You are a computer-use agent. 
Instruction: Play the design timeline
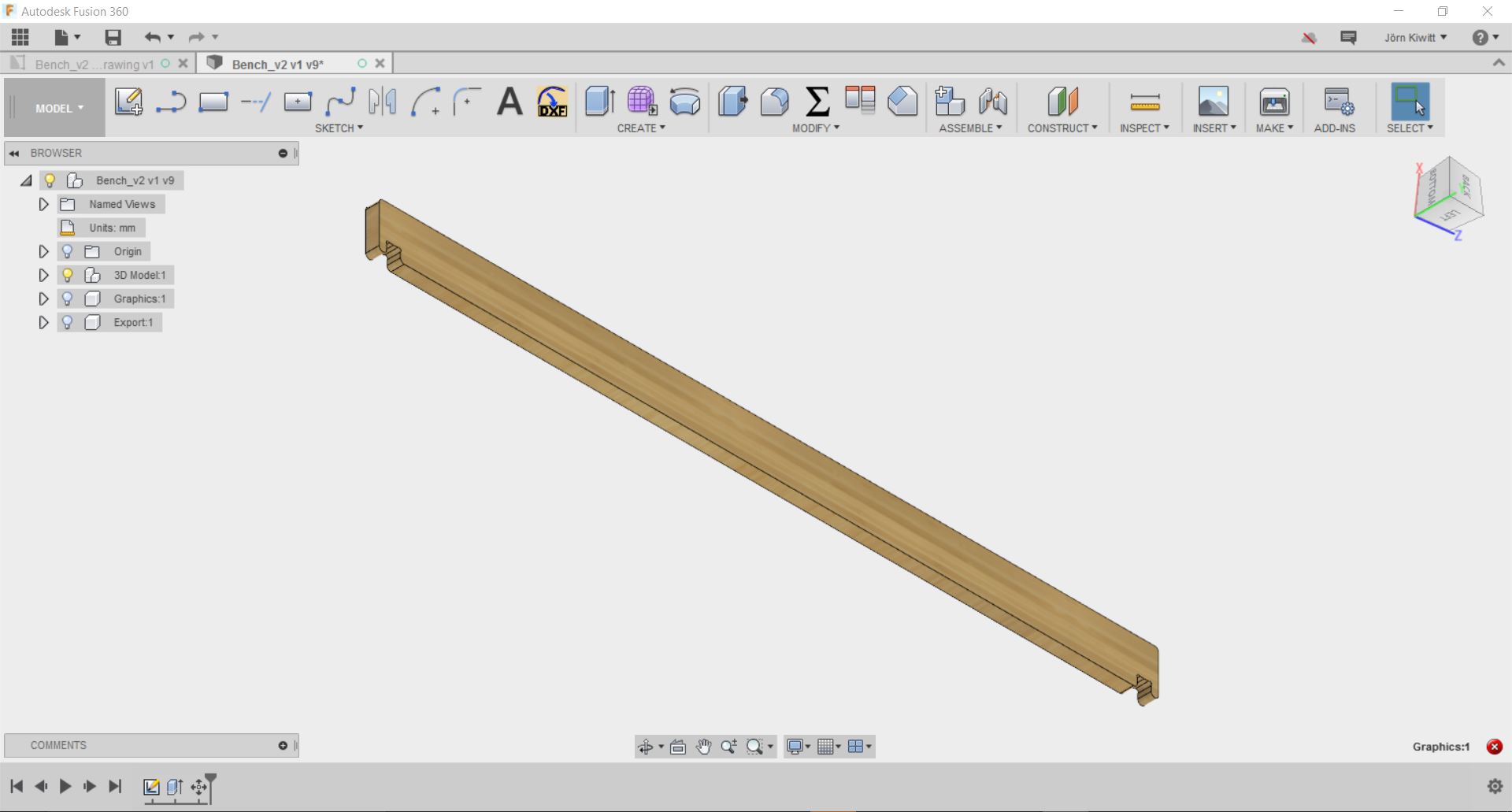click(x=65, y=786)
